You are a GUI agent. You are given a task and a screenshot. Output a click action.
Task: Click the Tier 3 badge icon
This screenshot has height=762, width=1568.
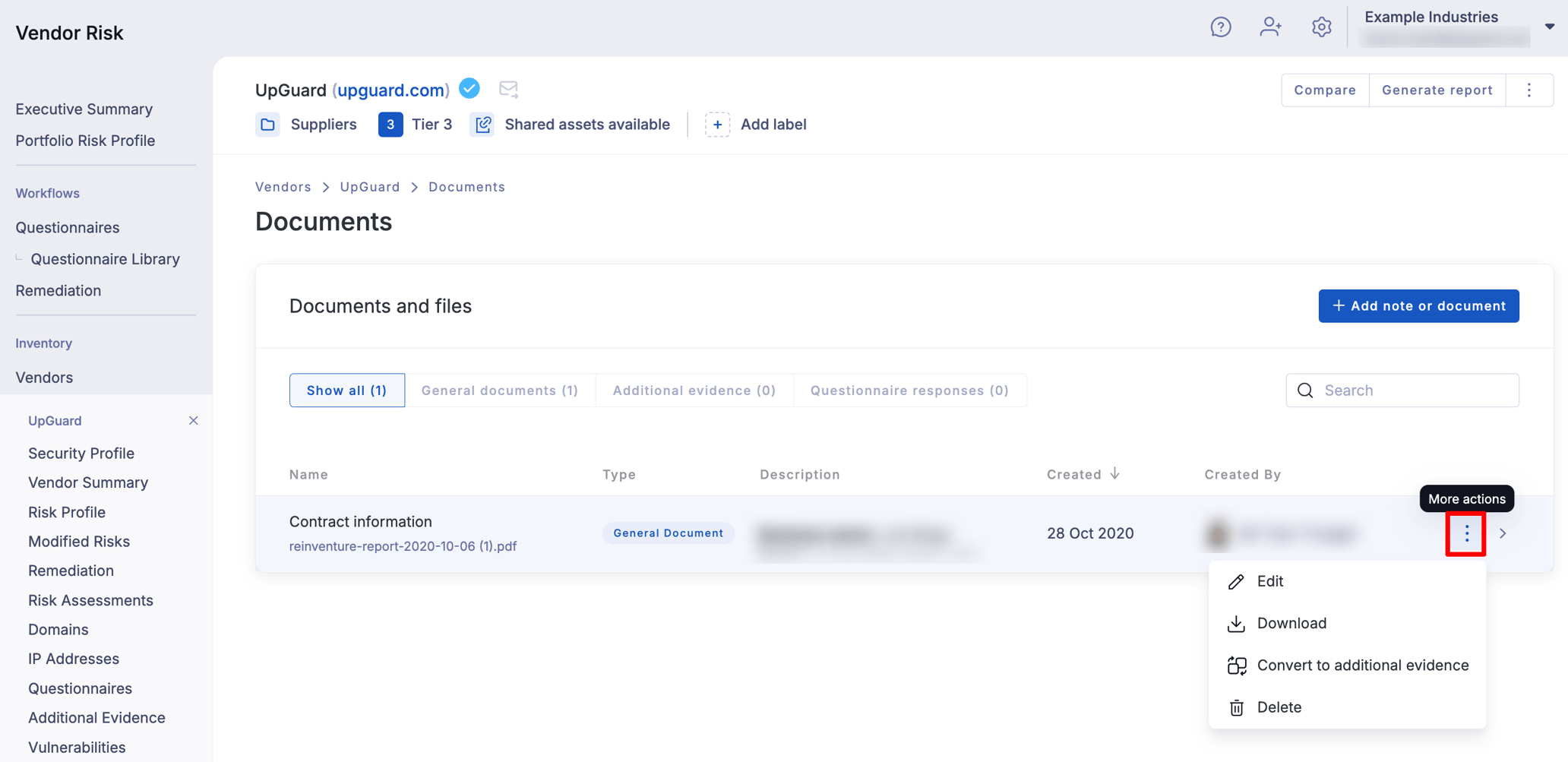[390, 125]
